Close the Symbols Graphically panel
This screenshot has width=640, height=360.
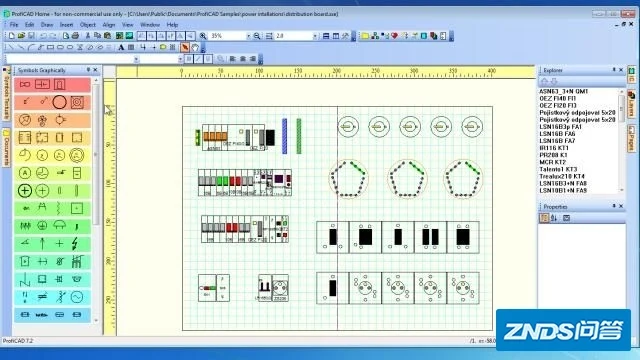tap(96, 70)
